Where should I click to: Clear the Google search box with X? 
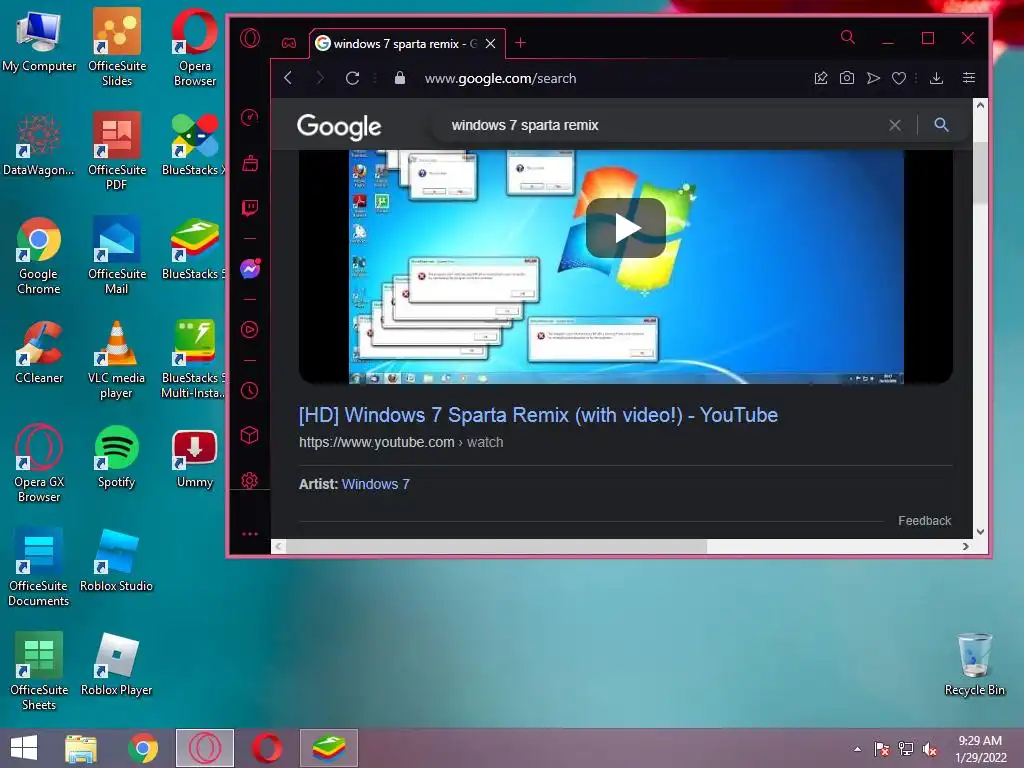coord(895,125)
